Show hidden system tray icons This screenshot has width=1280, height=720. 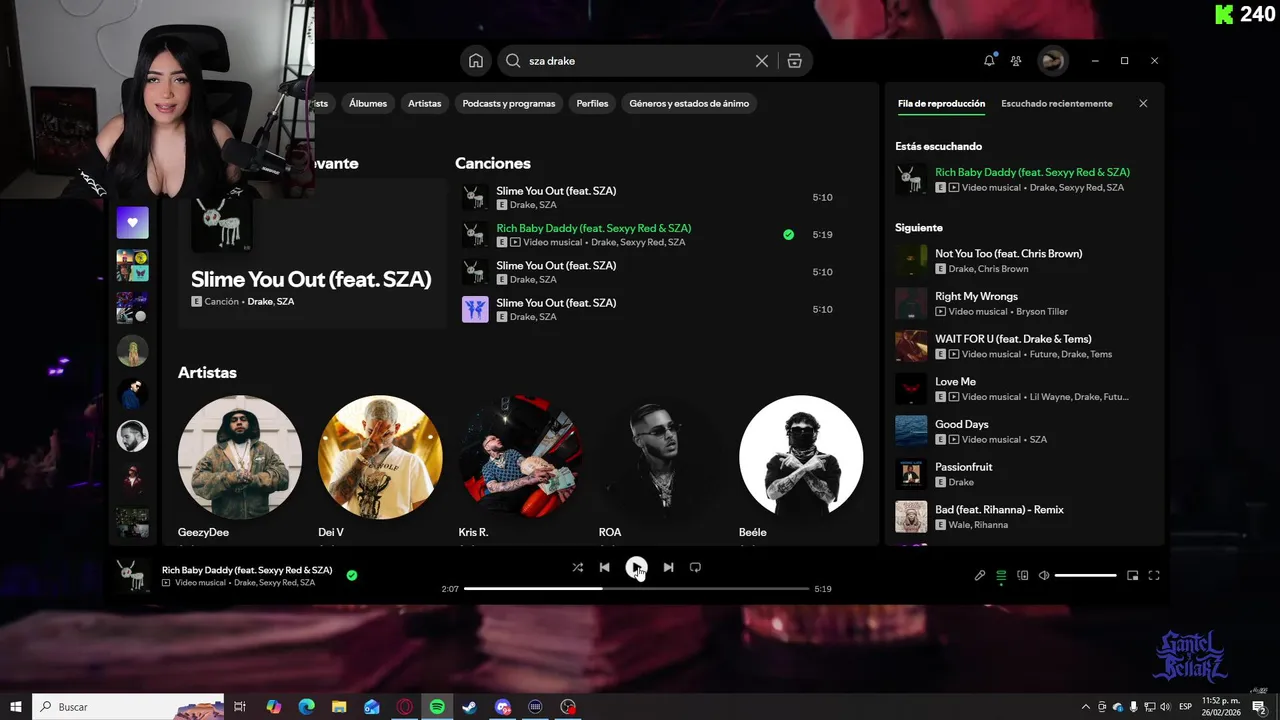click(1086, 707)
